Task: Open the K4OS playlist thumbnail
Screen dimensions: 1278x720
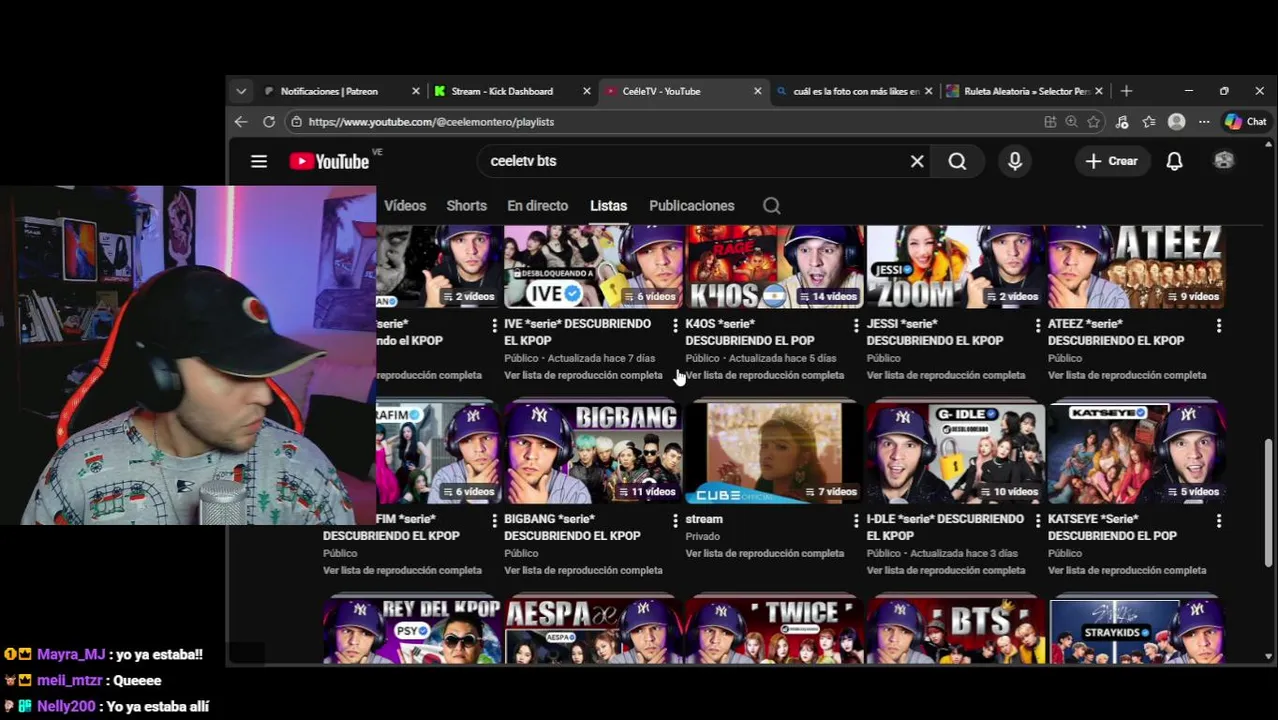Action: (775, 267)
